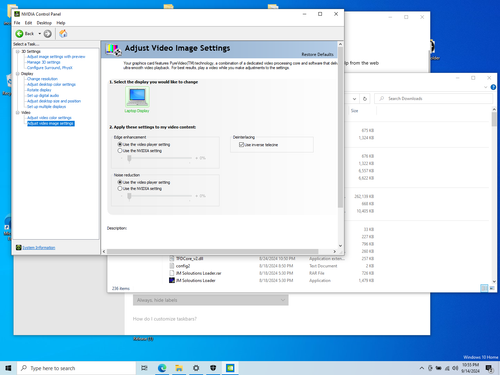The height and width of the screenshot is (375, 500).
Task: Select edge enhancement video player setting
Action: [120, 144]
